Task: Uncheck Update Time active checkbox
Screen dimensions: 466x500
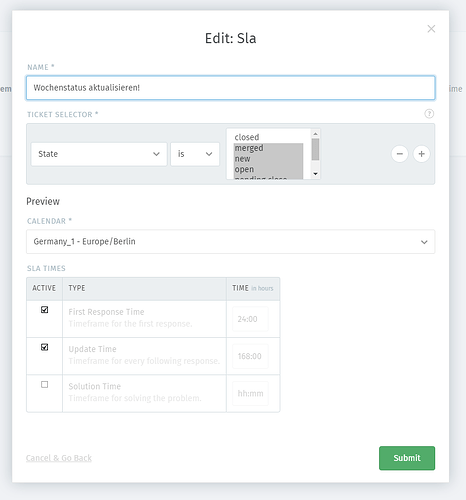Action: tap(44, 347)
